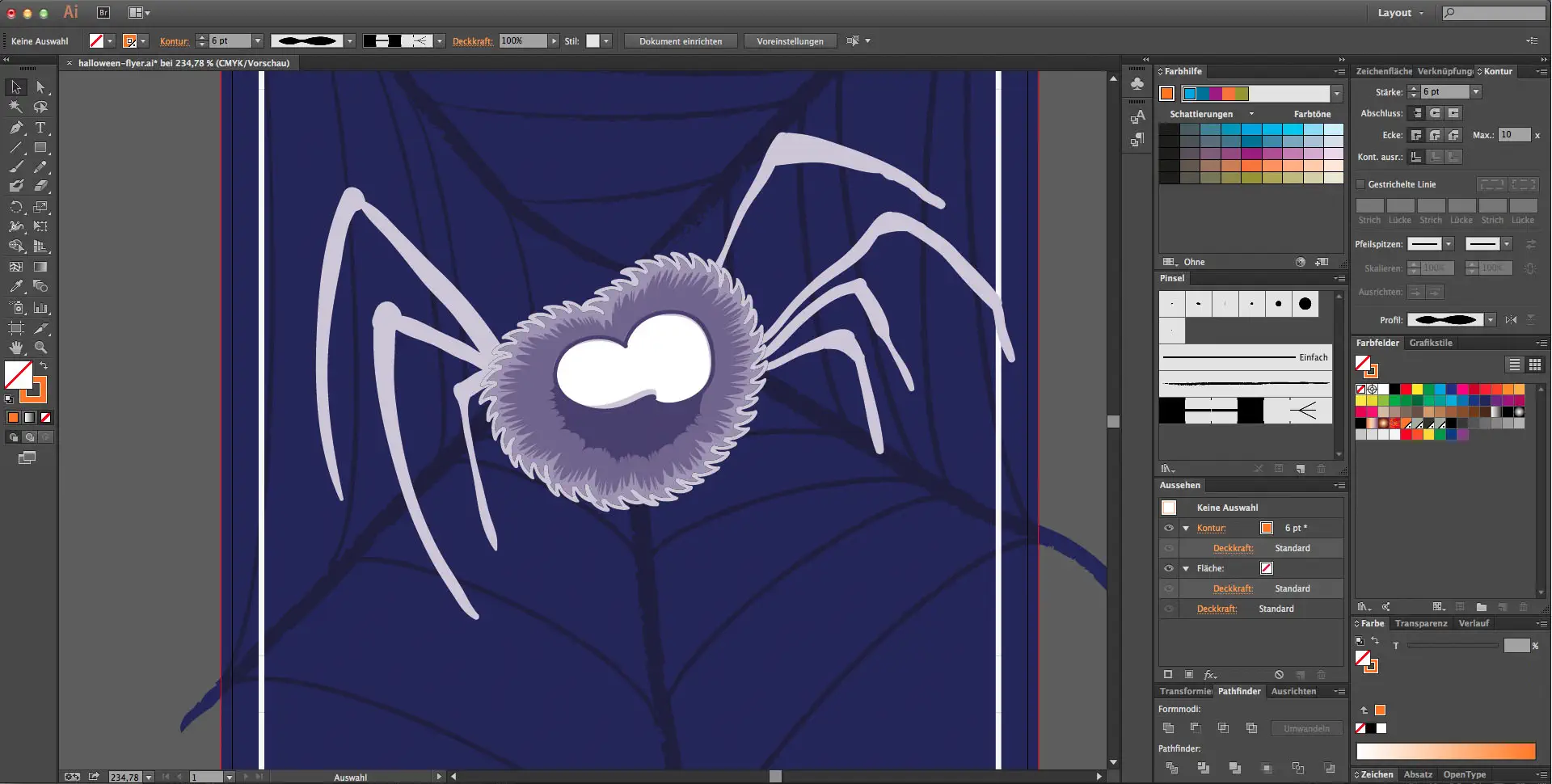
Task: Click the fx effects icon in Aussehen
Action: tap(1210, 675)
